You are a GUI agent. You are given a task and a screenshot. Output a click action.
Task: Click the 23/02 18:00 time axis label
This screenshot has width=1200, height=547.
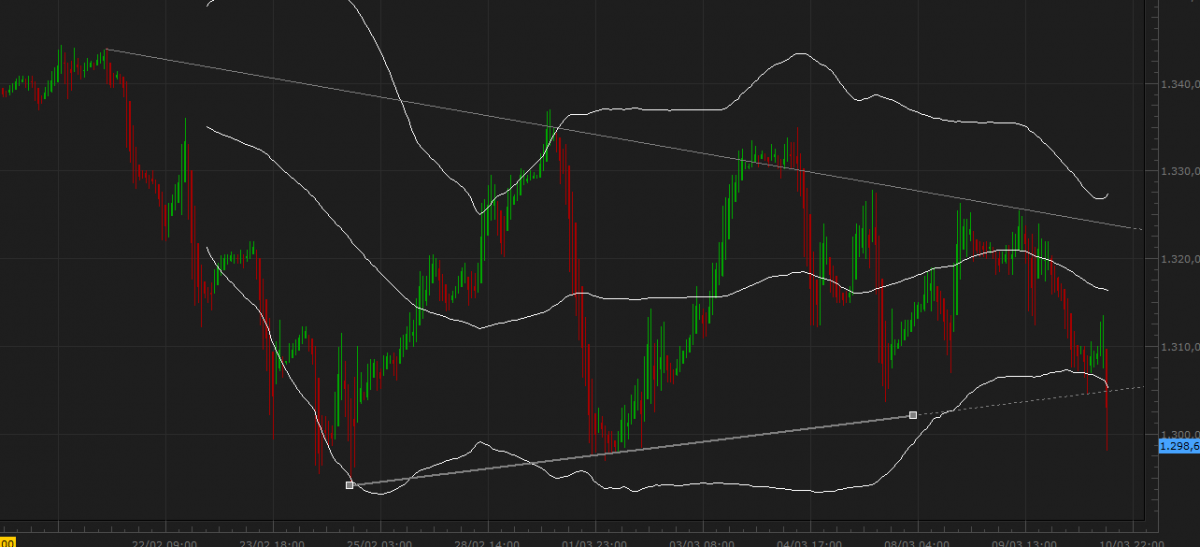[x=273, y=541]
